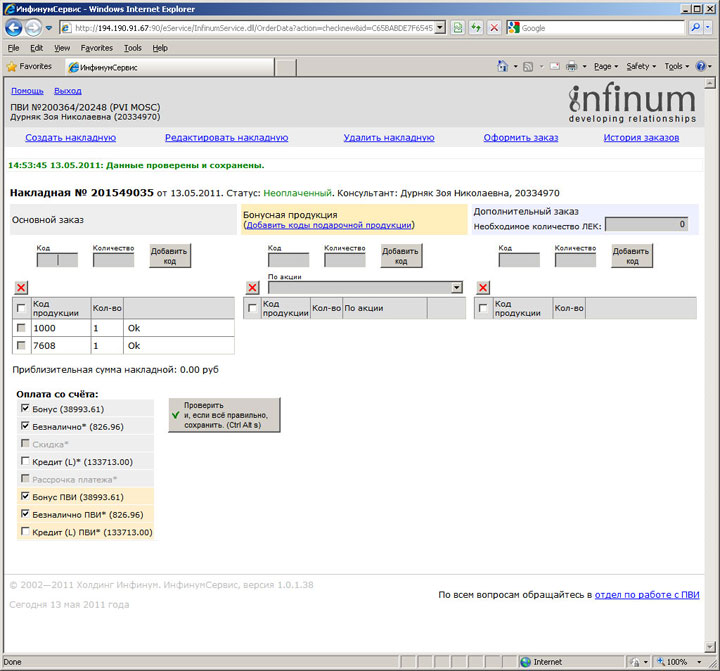Image resolution: width=720 pixels, height=671 pixels.
Task: Click the Количество field under Бонусная продукция
Action: tap(344, 260)
